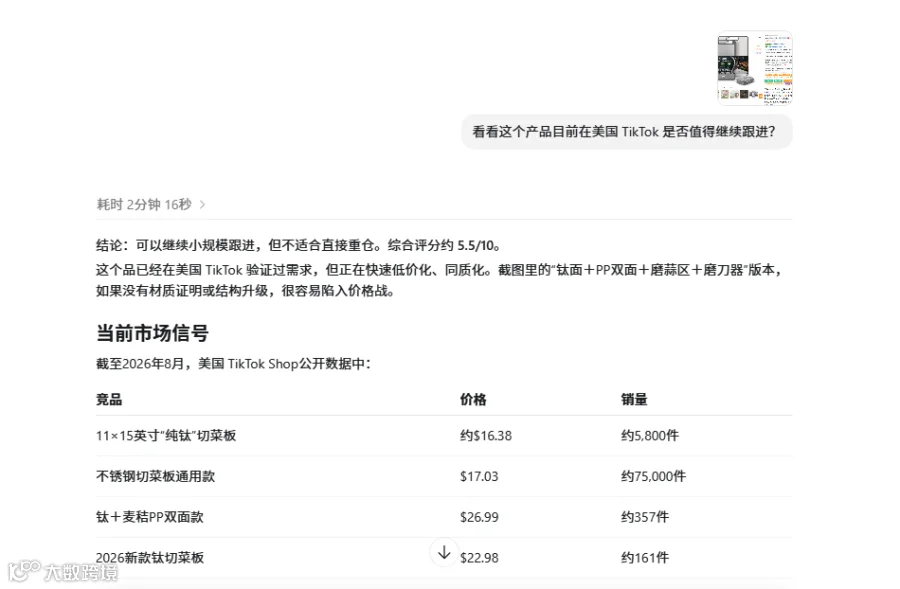Screen dimensions: 900x589
Task: Select the '约5,800件' sales cell
Action: (650, 435)
